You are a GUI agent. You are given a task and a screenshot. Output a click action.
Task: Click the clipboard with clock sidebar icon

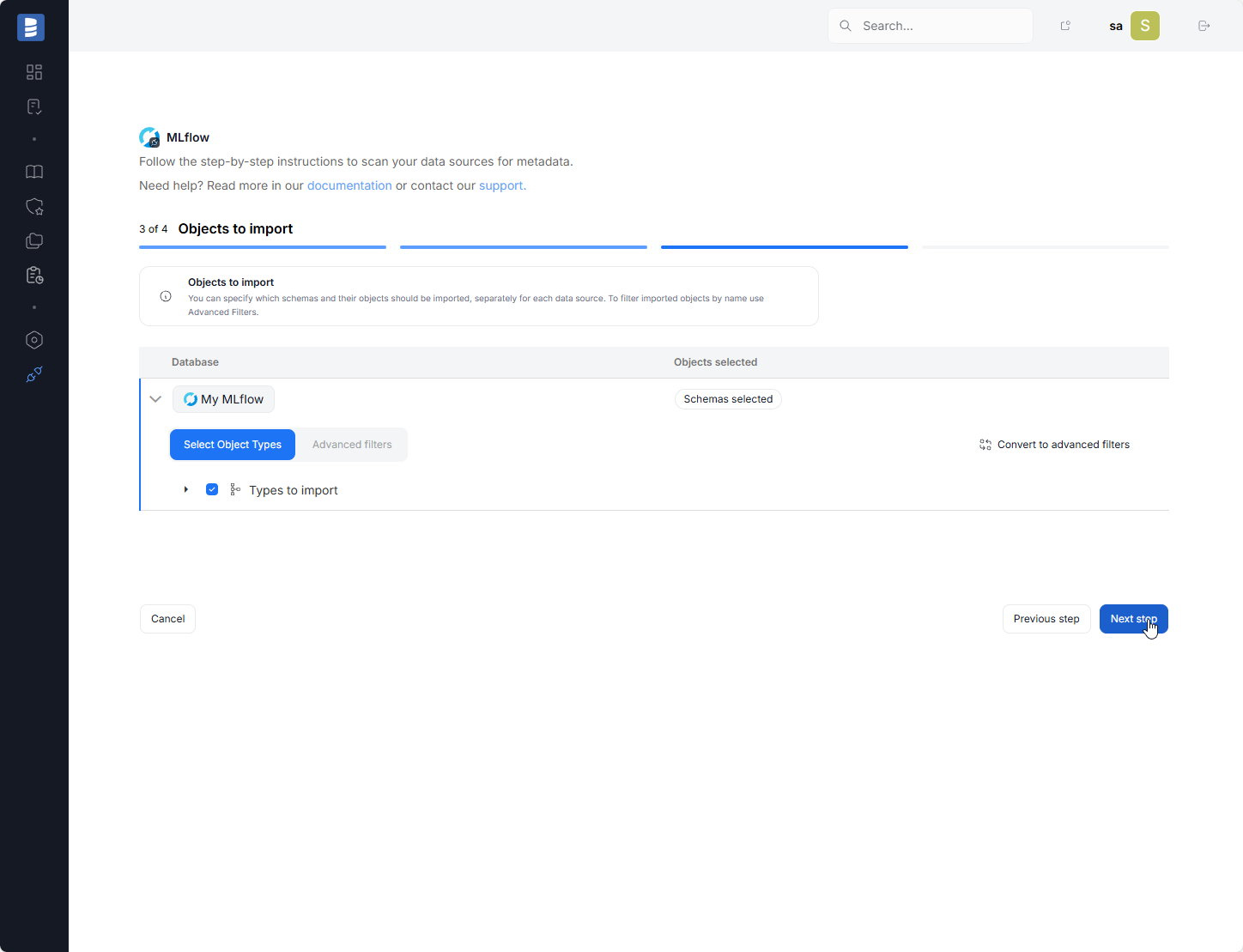(x=34, y=276)
